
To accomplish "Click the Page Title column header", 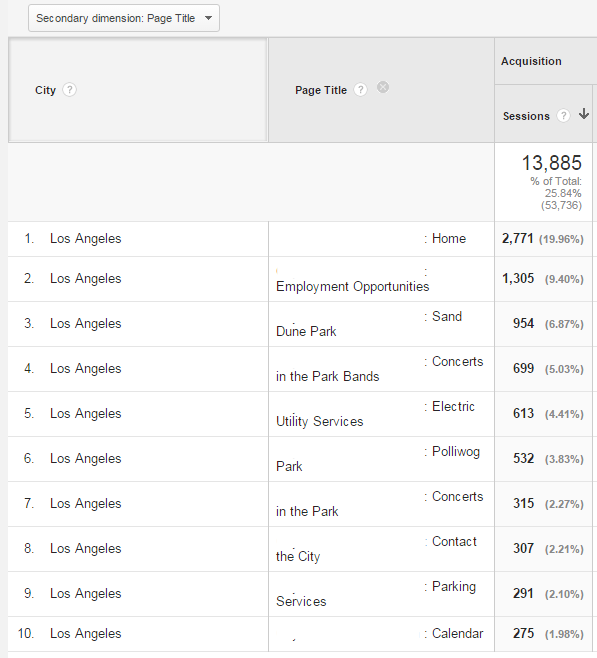I will click(x=321, y=90).
